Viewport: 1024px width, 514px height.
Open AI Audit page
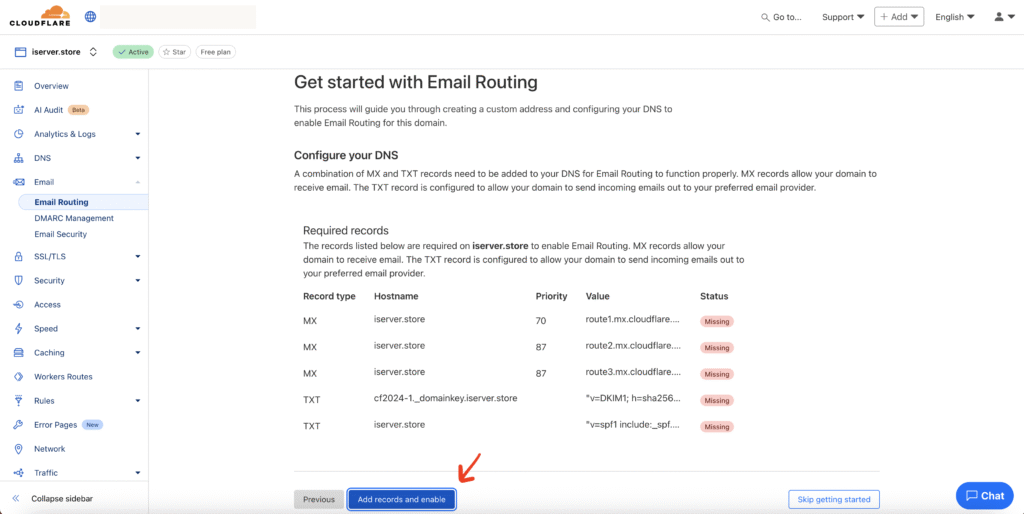click(x=48, y=110)
